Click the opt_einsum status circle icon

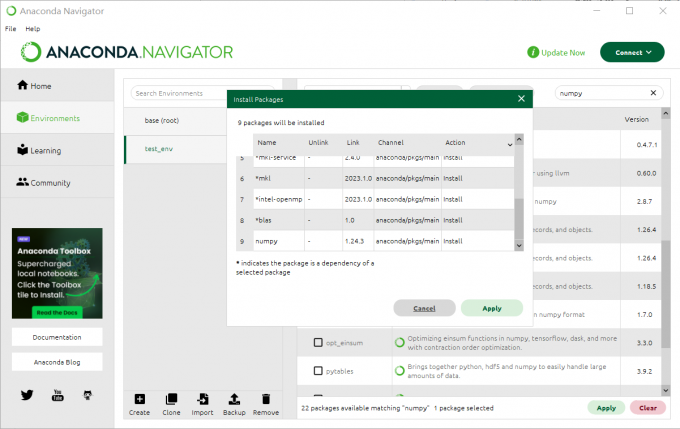coord(399,343)
